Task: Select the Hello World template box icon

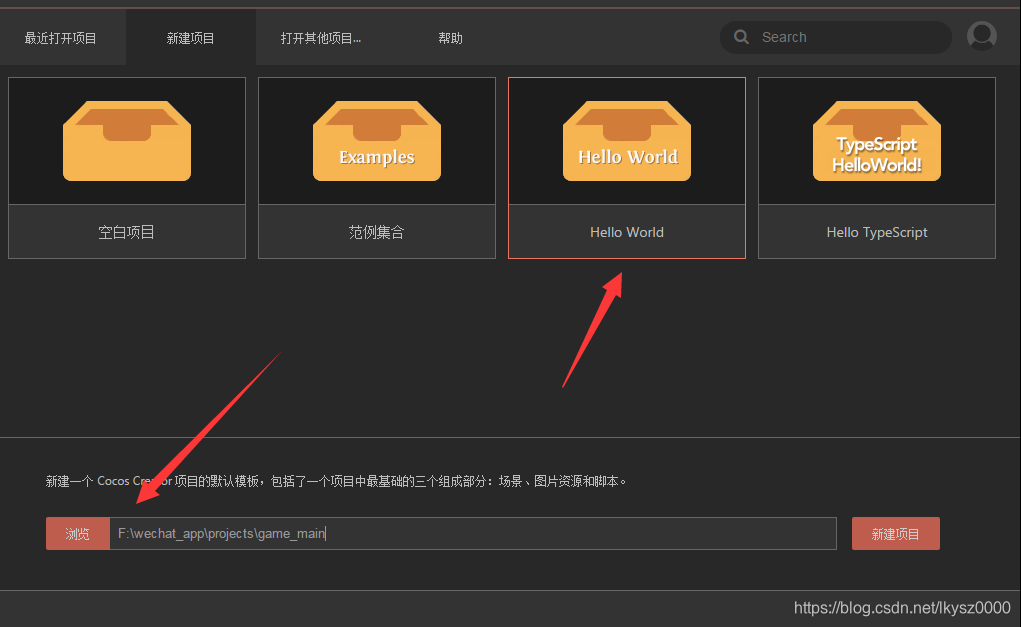Action: pos(627,141)
